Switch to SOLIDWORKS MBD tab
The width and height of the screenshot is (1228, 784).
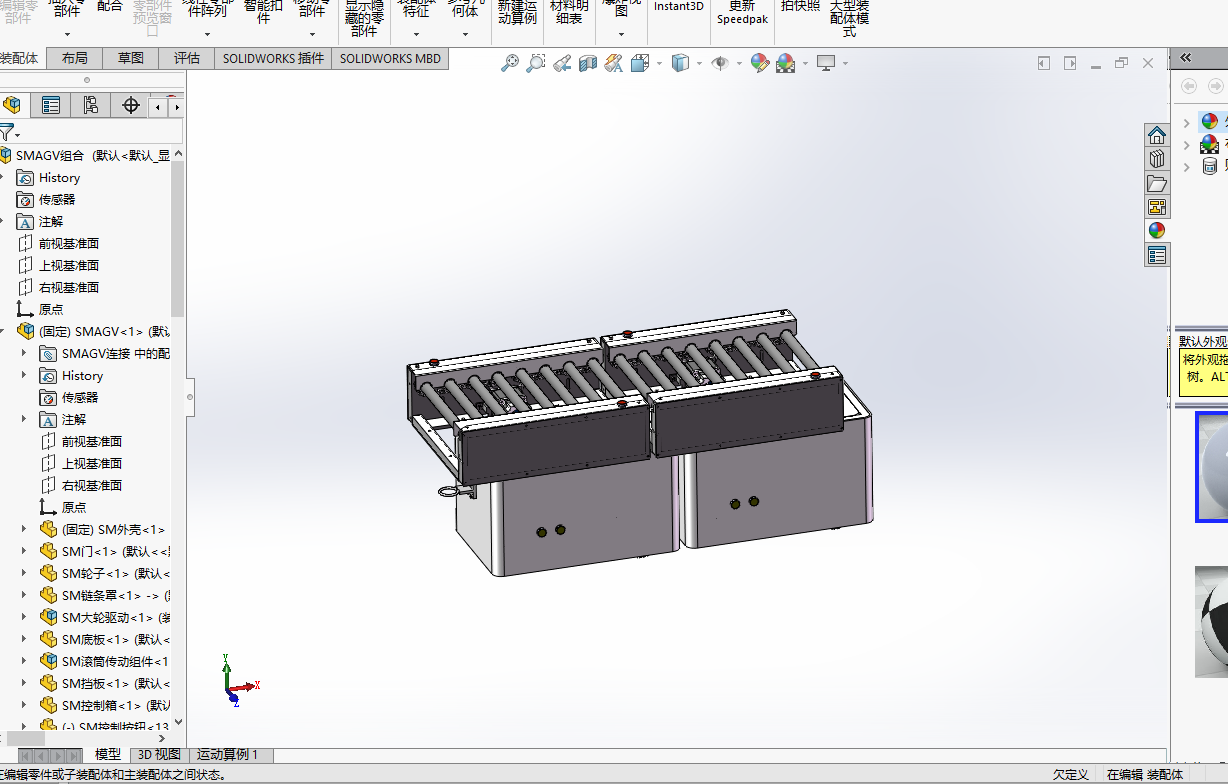point(390,58)
